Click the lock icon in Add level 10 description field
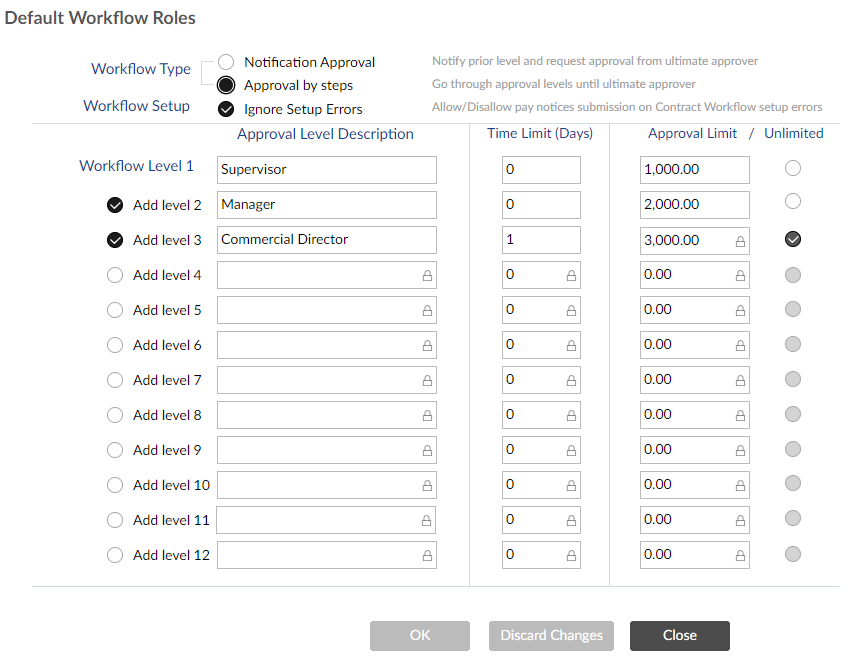The width and height of the screenshot is (865, 666). (425, 485)
